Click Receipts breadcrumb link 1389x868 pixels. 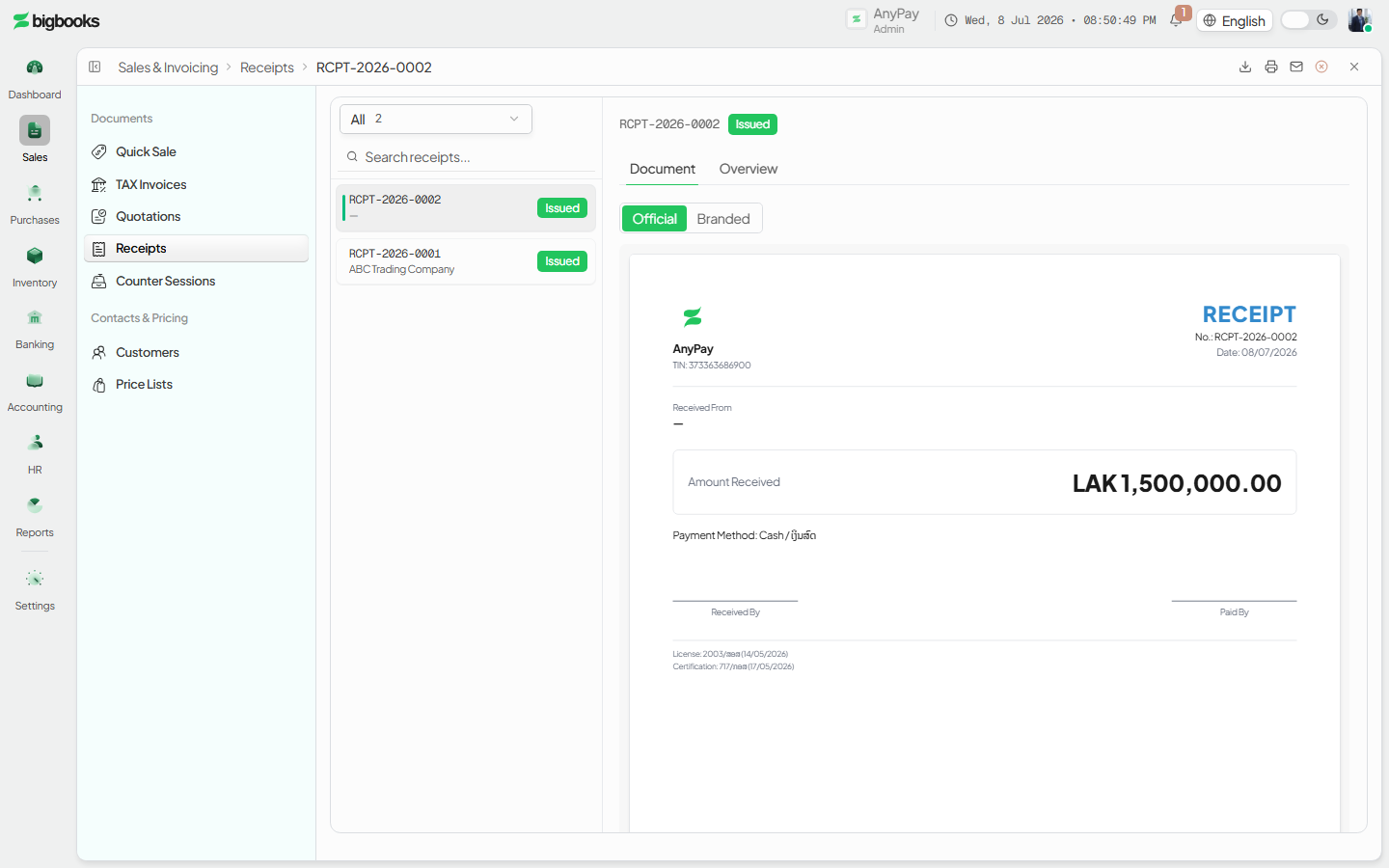point(267,68)
